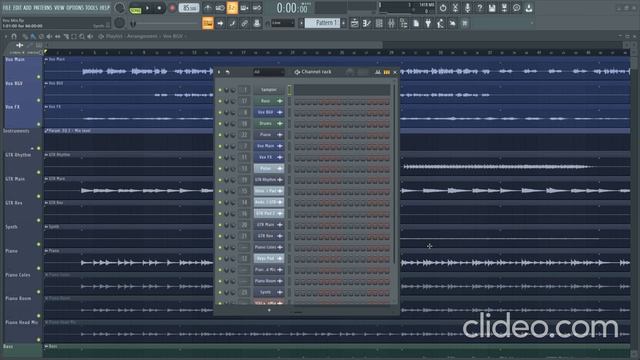This screenshot has height=360, width=640.
Task: Click the Stop transport button
Action: pos(159,8)
